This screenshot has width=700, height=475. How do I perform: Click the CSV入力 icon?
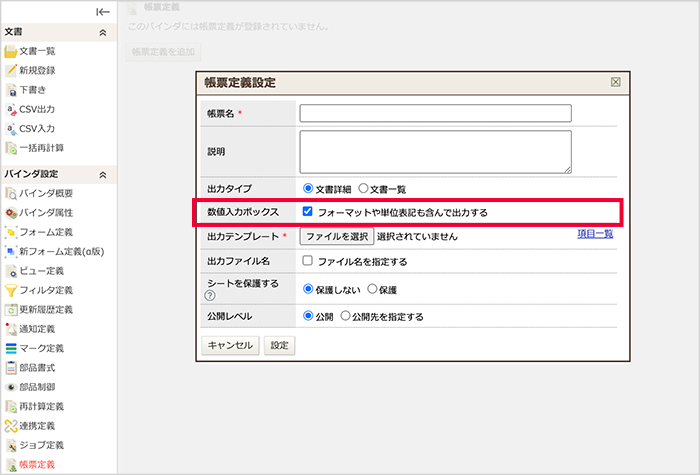click(x=11, y=129)
